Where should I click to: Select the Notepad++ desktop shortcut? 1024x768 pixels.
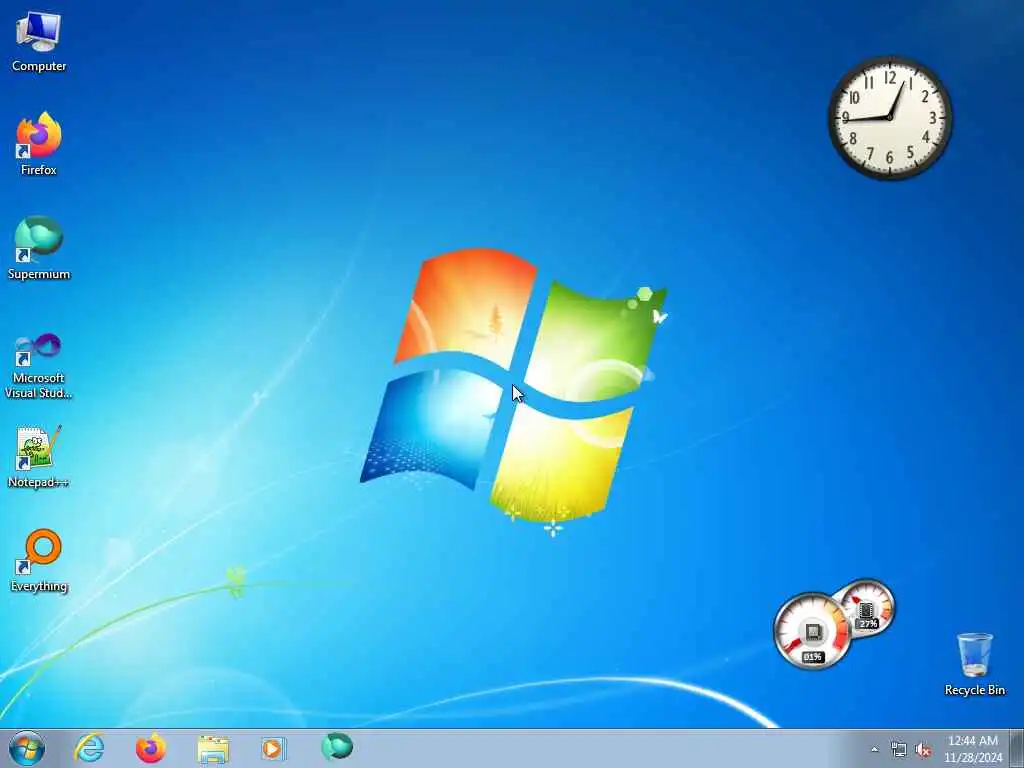(39, 456)
